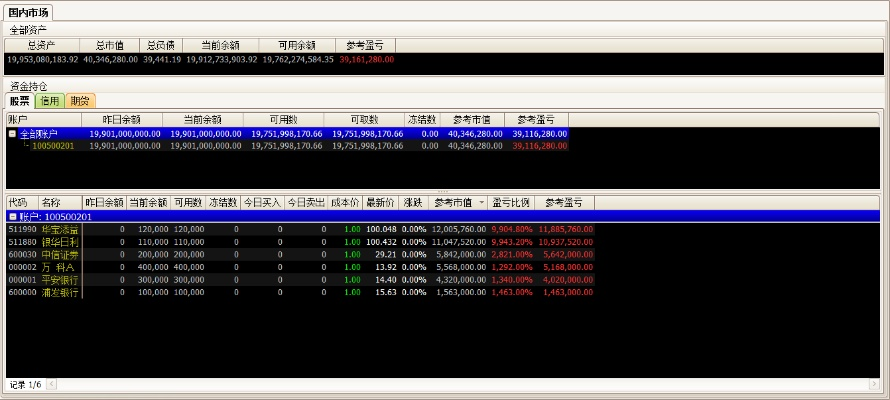Click the 名称 column header

[60, 203]
